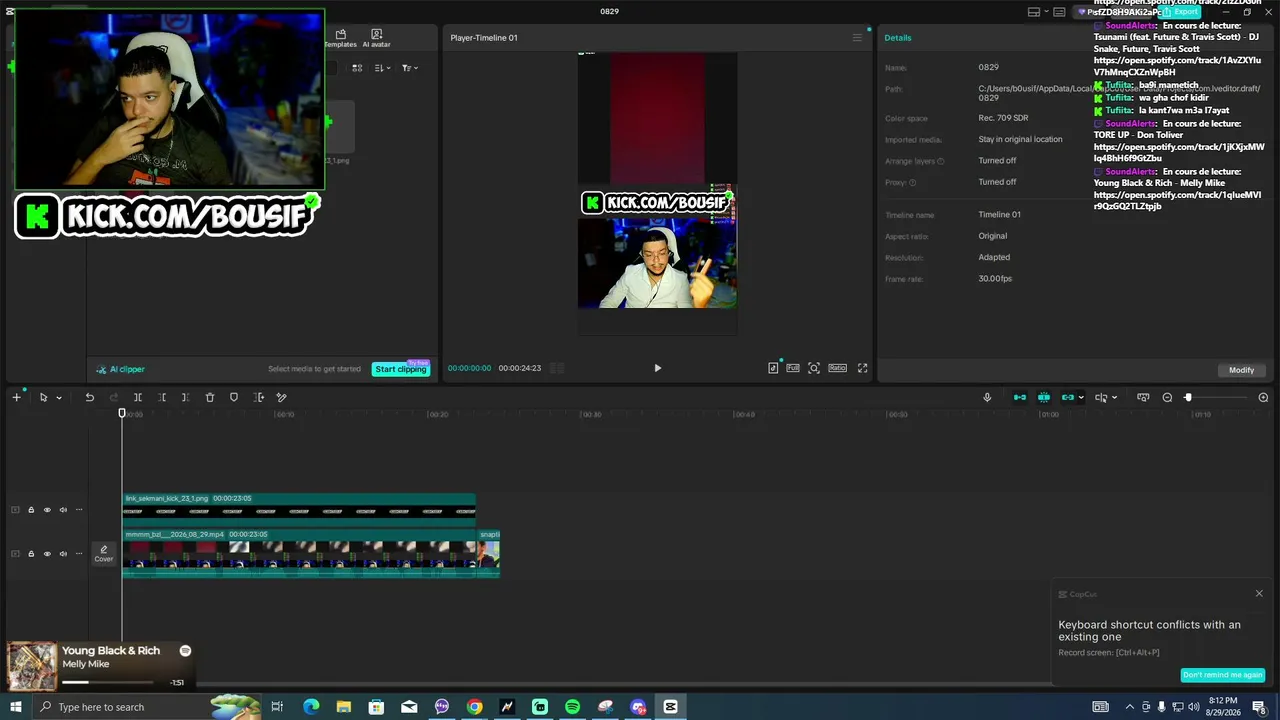Click the Windows taskbar search box
The image size is (1280, 720).
(x=146, y=707)
